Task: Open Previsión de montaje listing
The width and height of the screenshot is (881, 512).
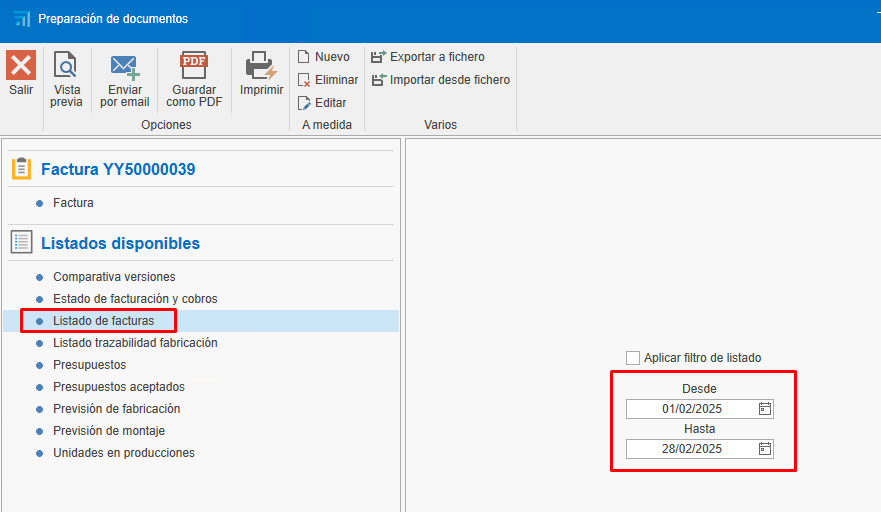Action: tap(109, 431)
